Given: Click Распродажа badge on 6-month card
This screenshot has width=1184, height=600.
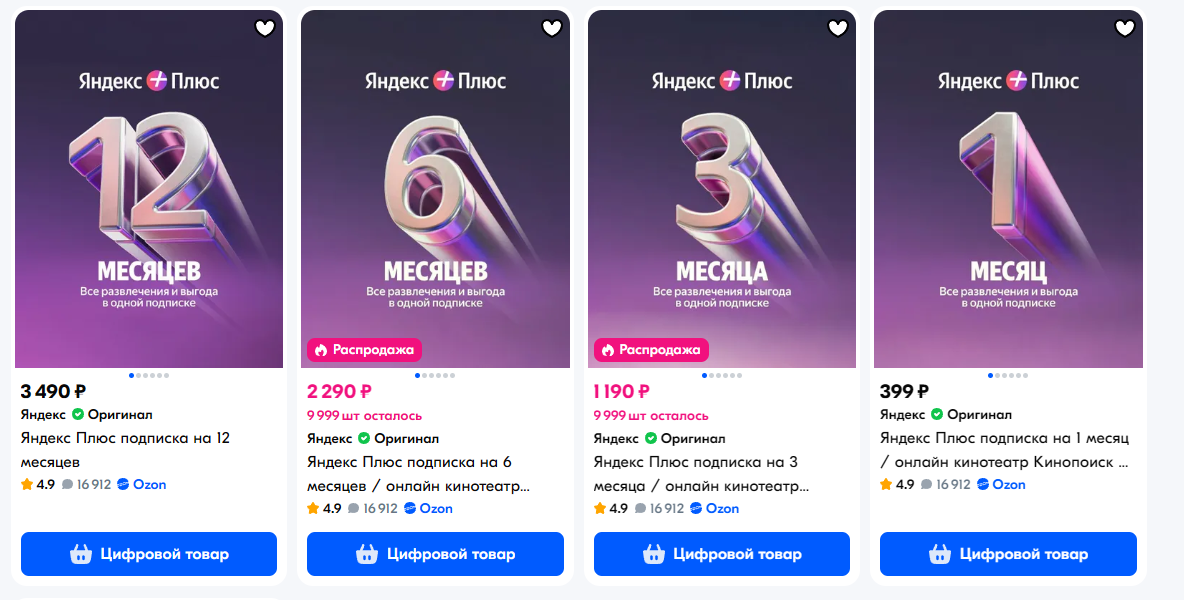Looking at the screenshot, I should [x=365, y=350].
